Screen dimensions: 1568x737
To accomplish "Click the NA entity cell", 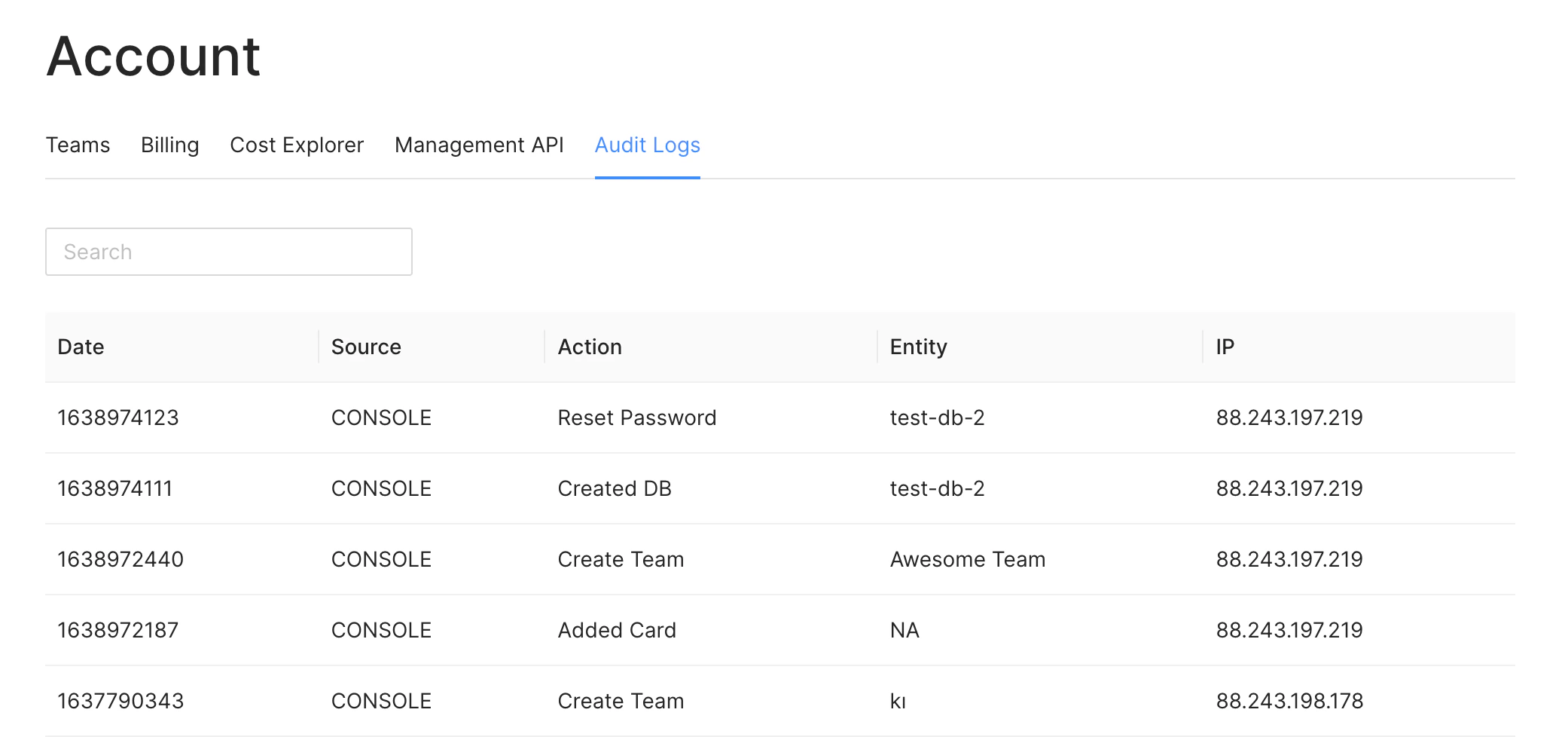I will pyautogui.click(x=904, y=630).
